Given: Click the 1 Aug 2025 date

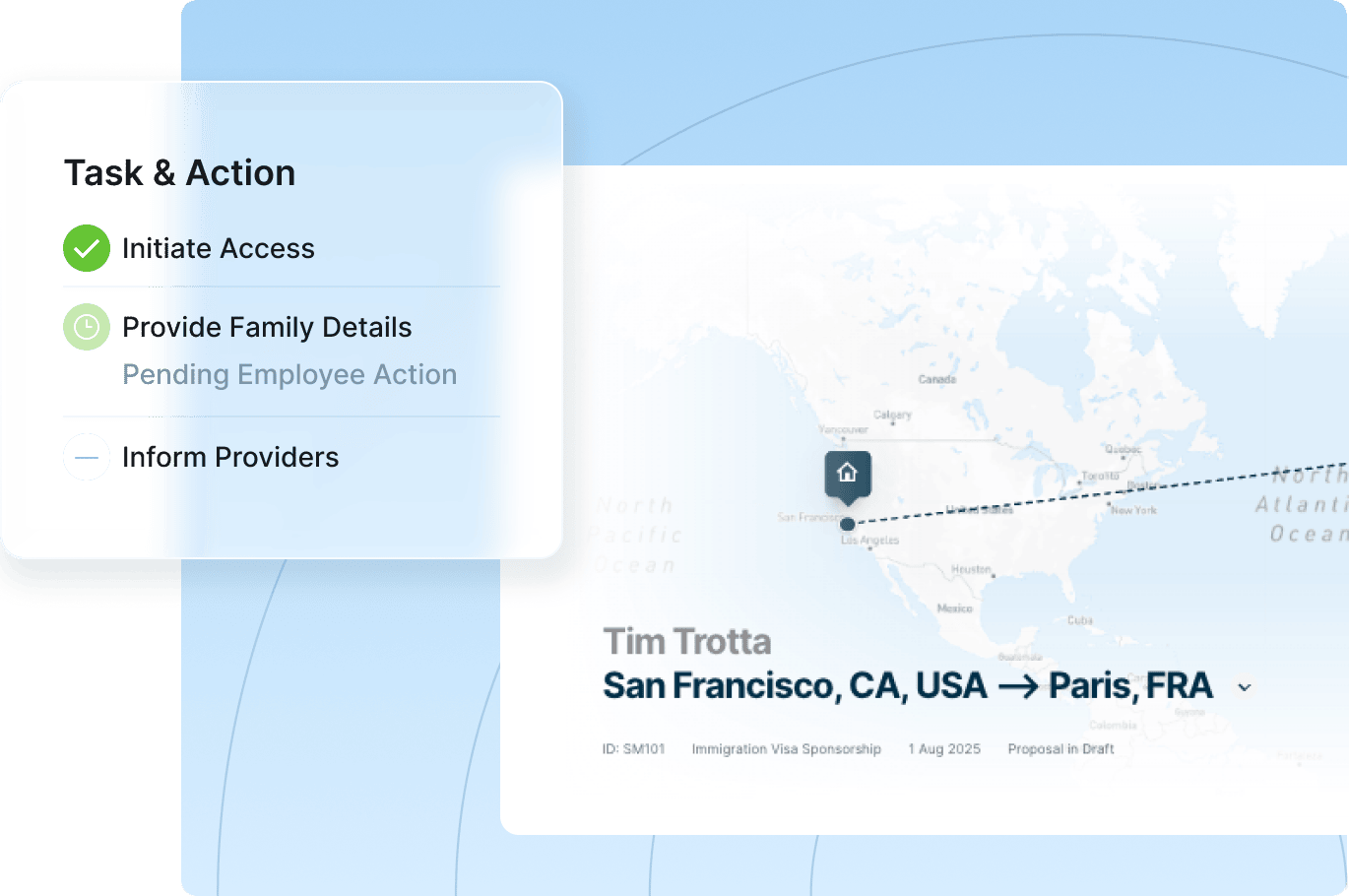Looking at the screenshot, I should pyautogui.click(x=944, y=749).
